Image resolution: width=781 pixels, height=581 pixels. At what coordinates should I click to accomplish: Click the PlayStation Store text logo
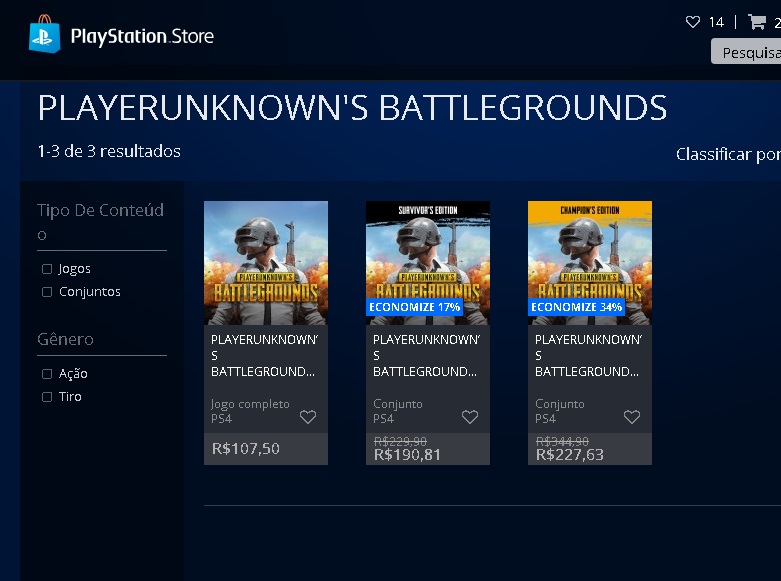pyautogui.click(x=142, y=36)
